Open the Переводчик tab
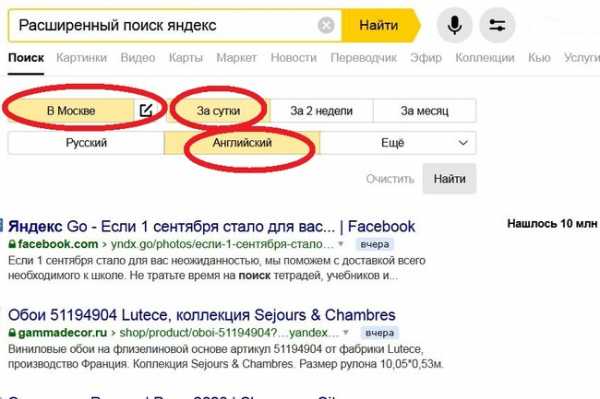Image resolution: width=600 pixels, height=399 pixels. click(x=364, y=58)
